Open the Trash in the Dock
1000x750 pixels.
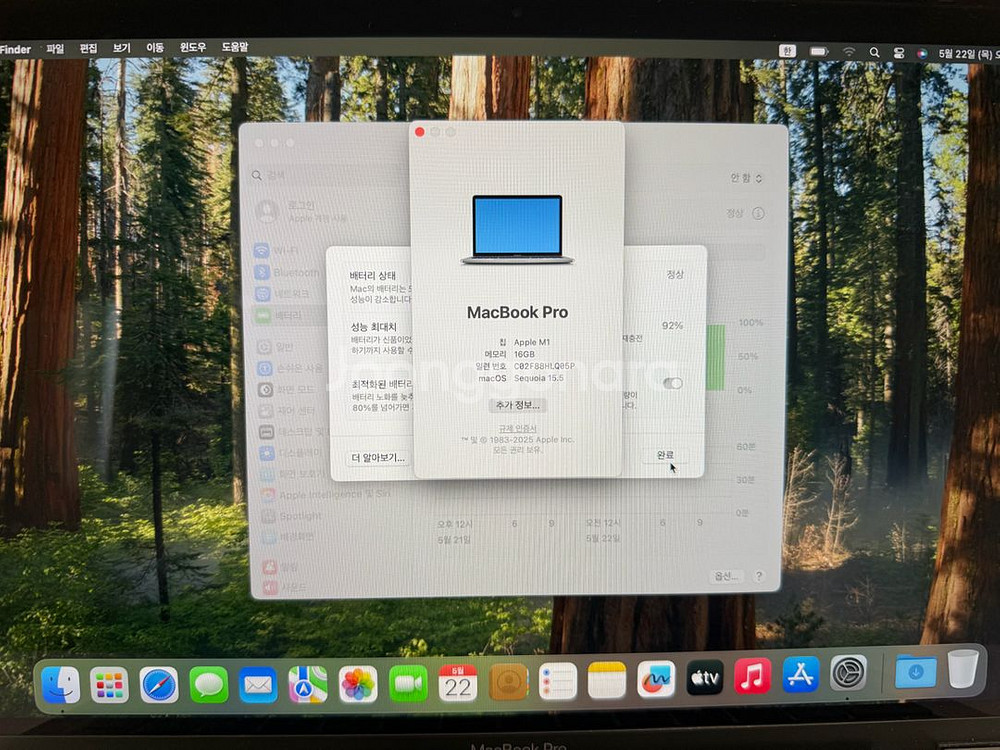(x=963, y=668)
